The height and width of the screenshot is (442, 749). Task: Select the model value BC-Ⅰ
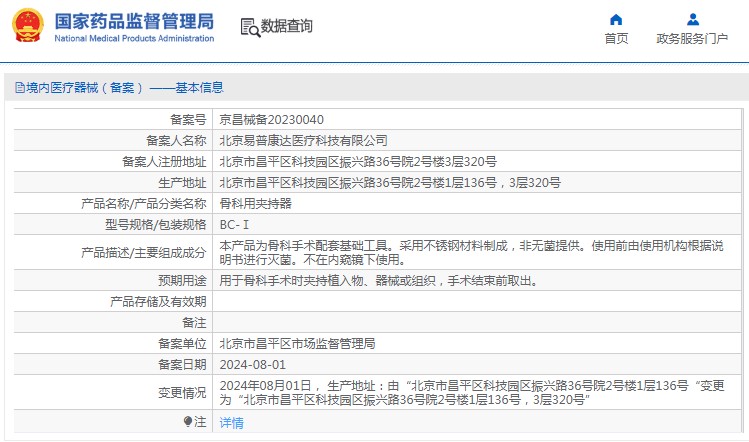tap(234, 225)
